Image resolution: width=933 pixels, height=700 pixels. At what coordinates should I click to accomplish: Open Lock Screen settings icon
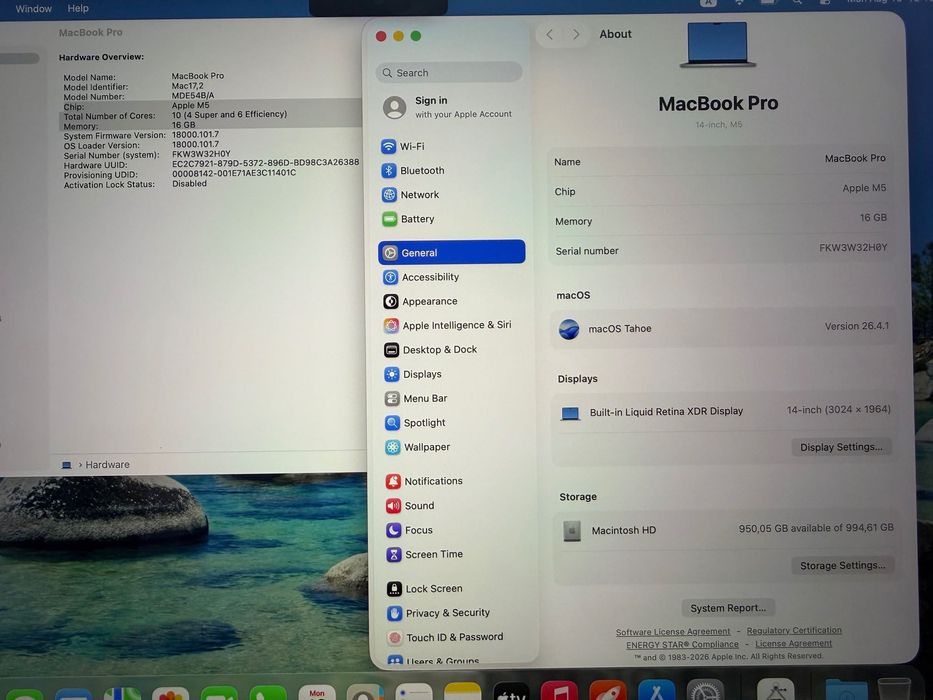pyautogui.click(x=395, y=589)
